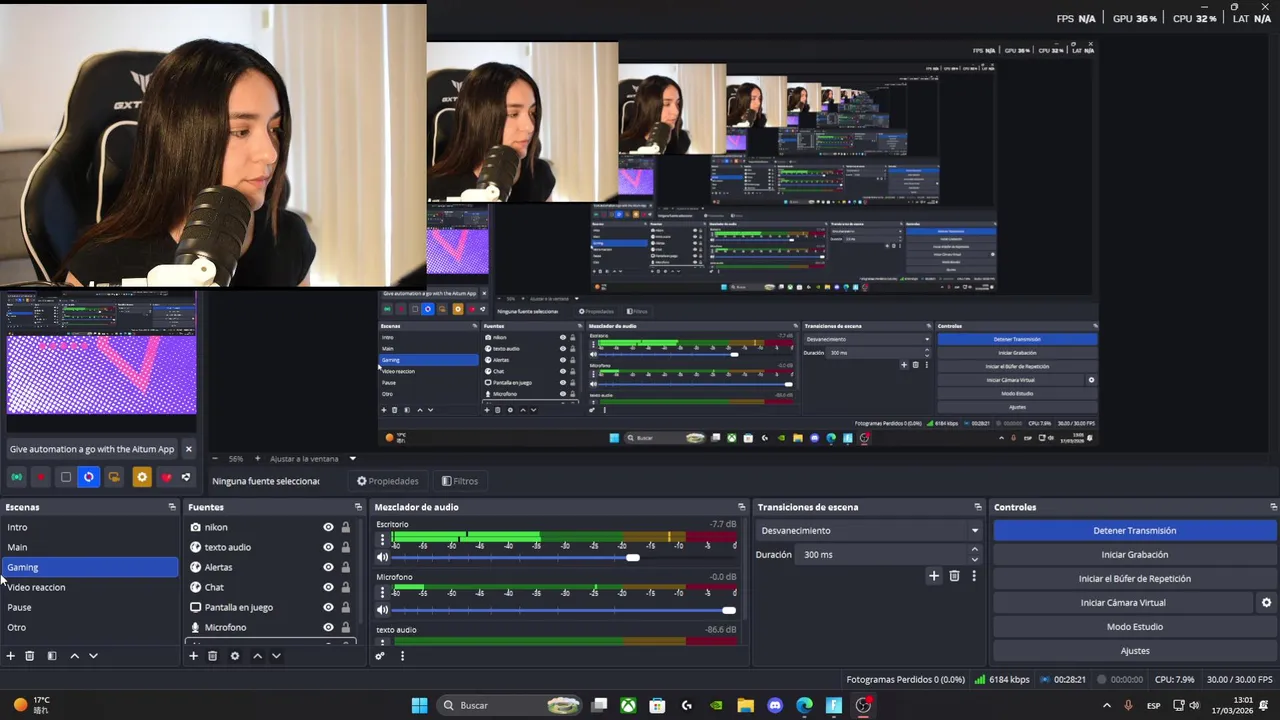
Task: Select the Intro scene
Action: (x=90, y=527)
